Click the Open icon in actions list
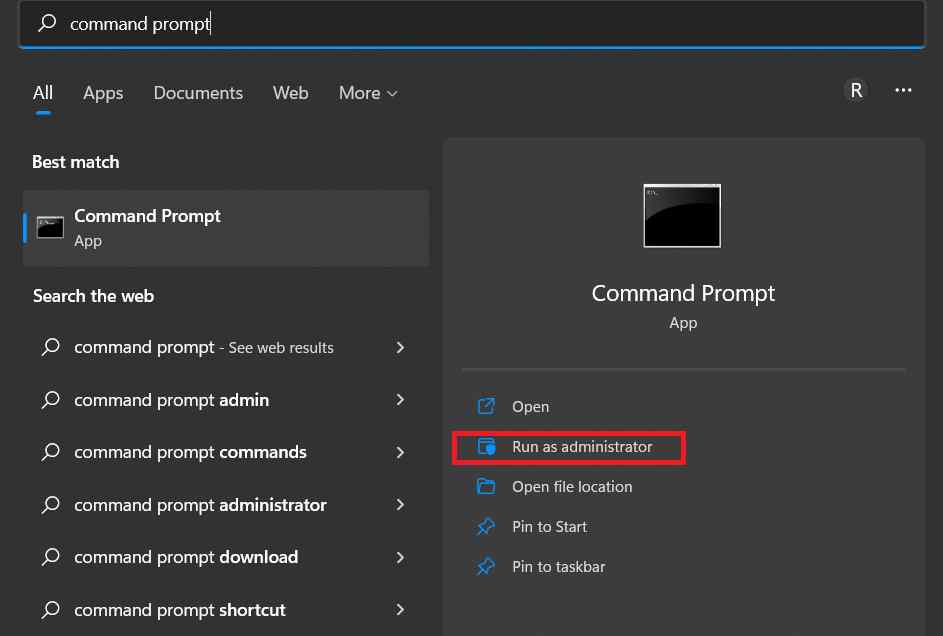943x636 pixels. tap(486, 406)
